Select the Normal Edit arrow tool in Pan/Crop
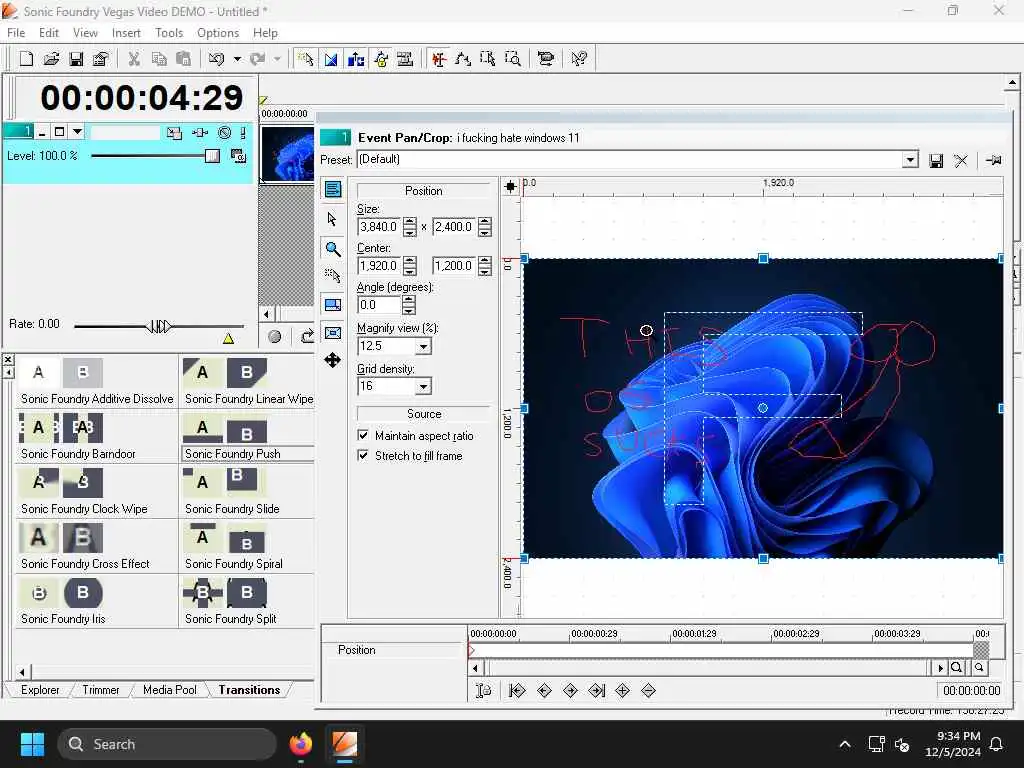The width and height of the screenshot is (1024, 768). click(x=332, y=219)
